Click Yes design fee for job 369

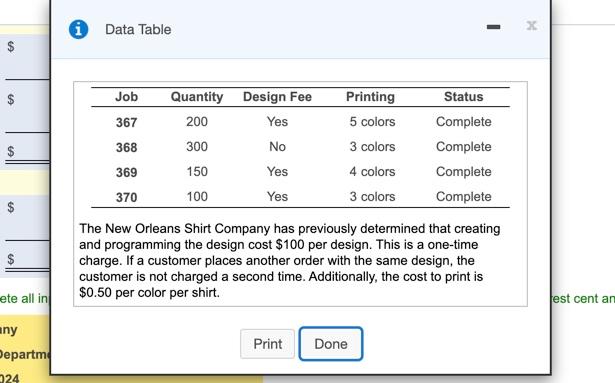[x=277, y=171]
